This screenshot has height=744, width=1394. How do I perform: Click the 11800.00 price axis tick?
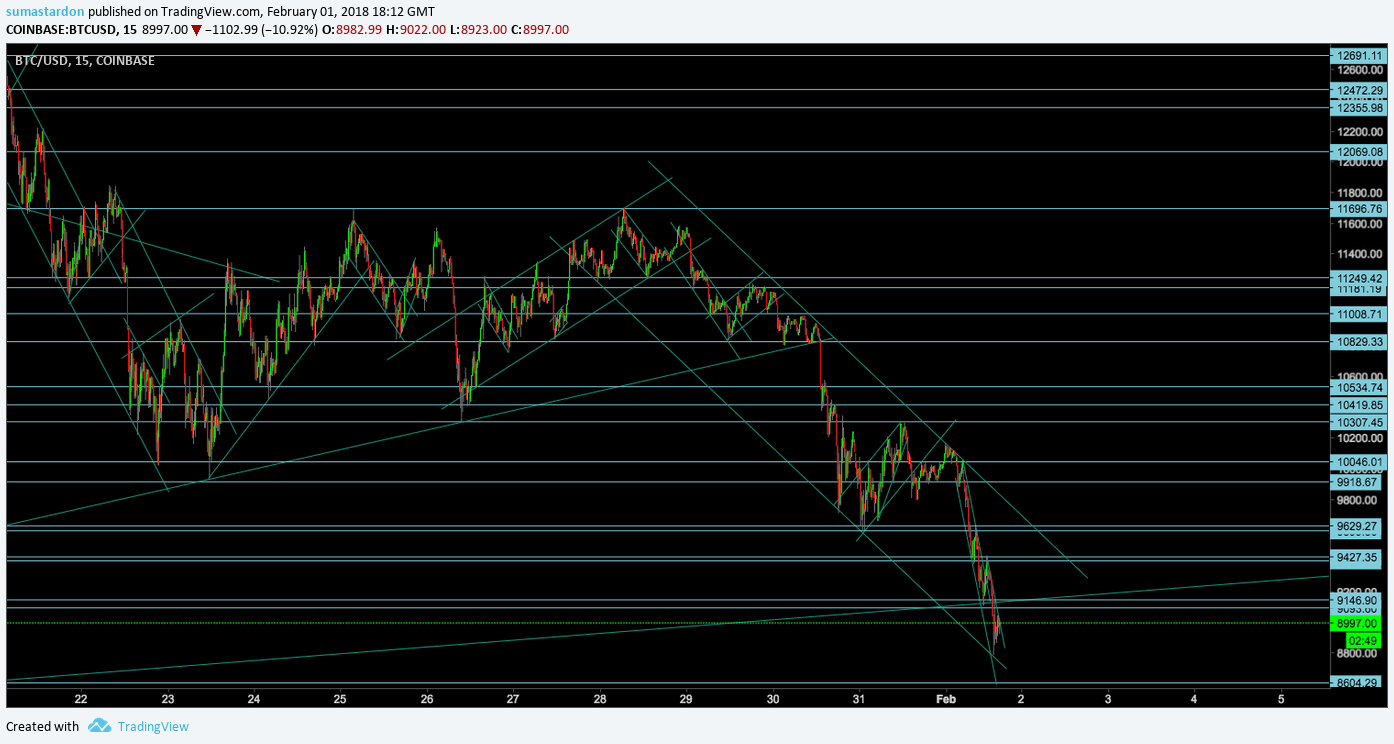point(1359,193)
